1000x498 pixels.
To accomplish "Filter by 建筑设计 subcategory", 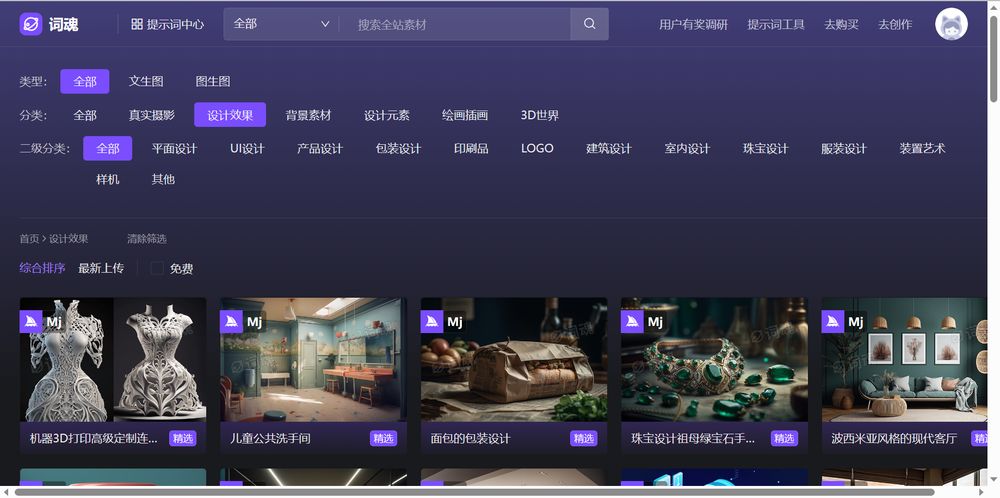I will point(609,149).
